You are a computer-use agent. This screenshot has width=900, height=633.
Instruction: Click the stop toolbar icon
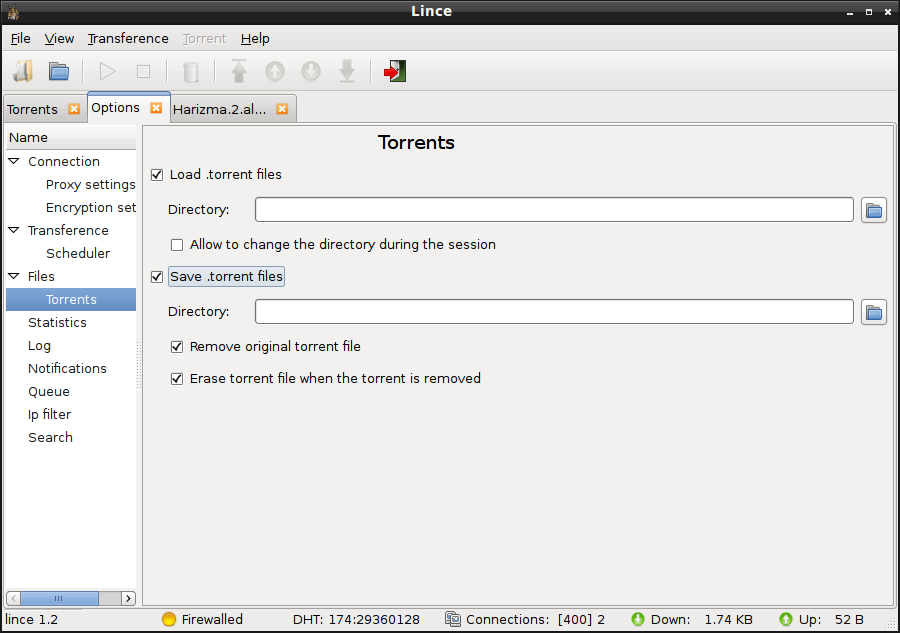pyautogui.click(x=143, y=72)
